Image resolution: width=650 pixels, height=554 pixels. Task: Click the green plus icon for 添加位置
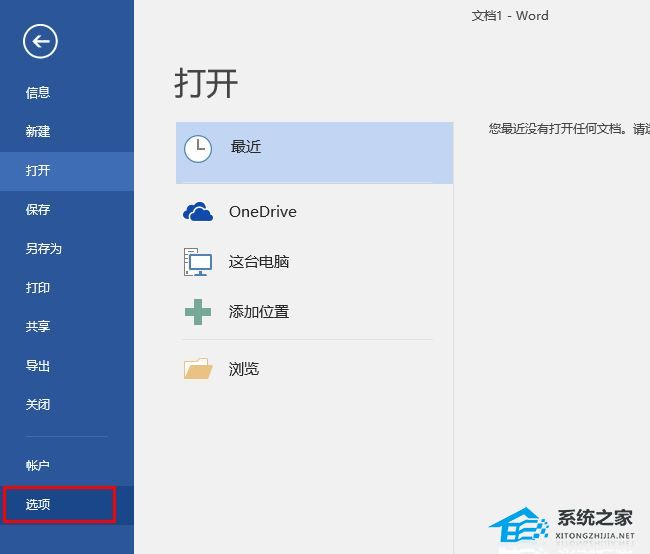coord(198,312)
